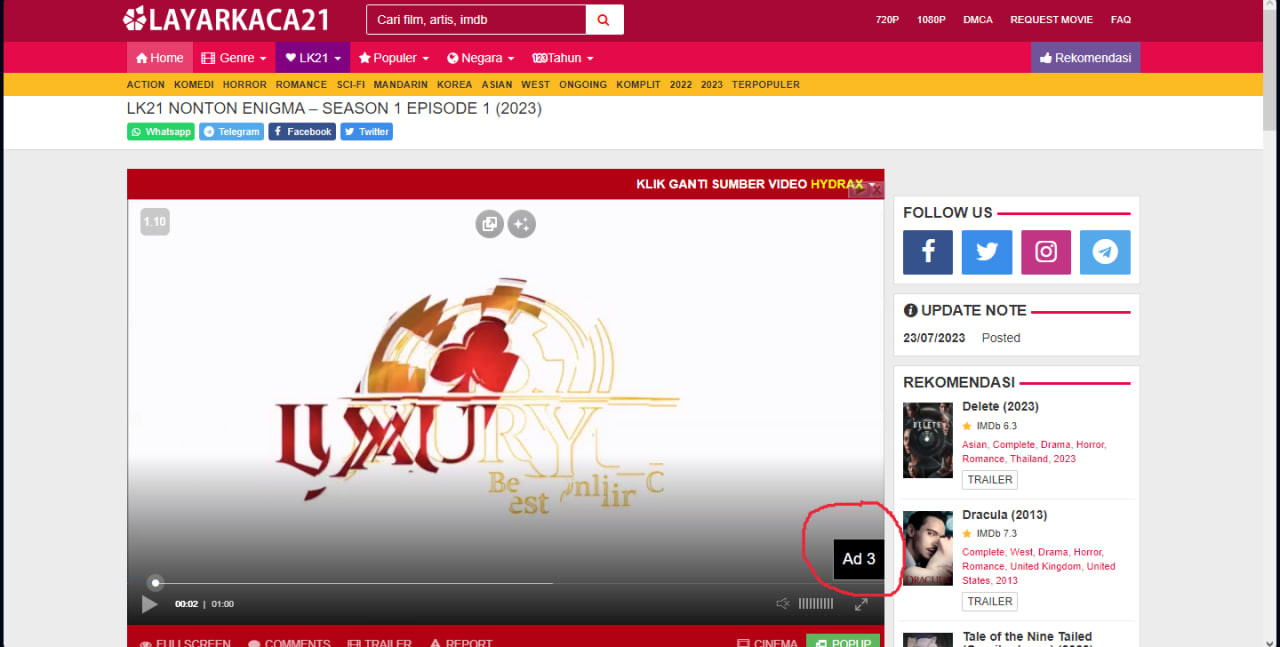The image size is (1280, 647).
Task: Select the HORROR category link
Action: coord(244,85)
